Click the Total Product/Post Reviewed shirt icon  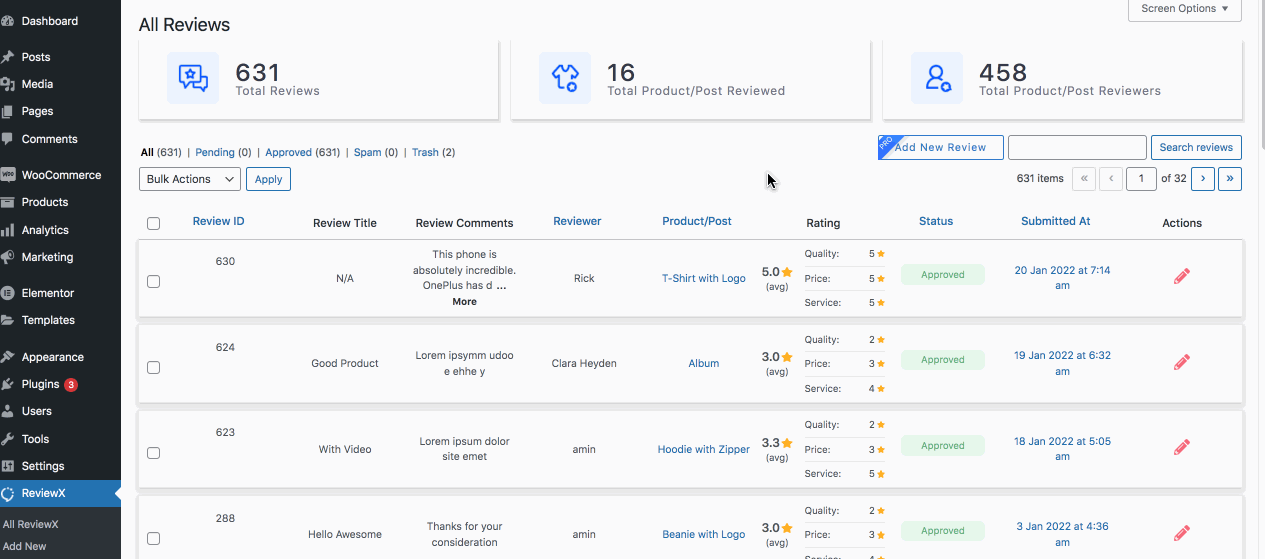coord(565,78)
